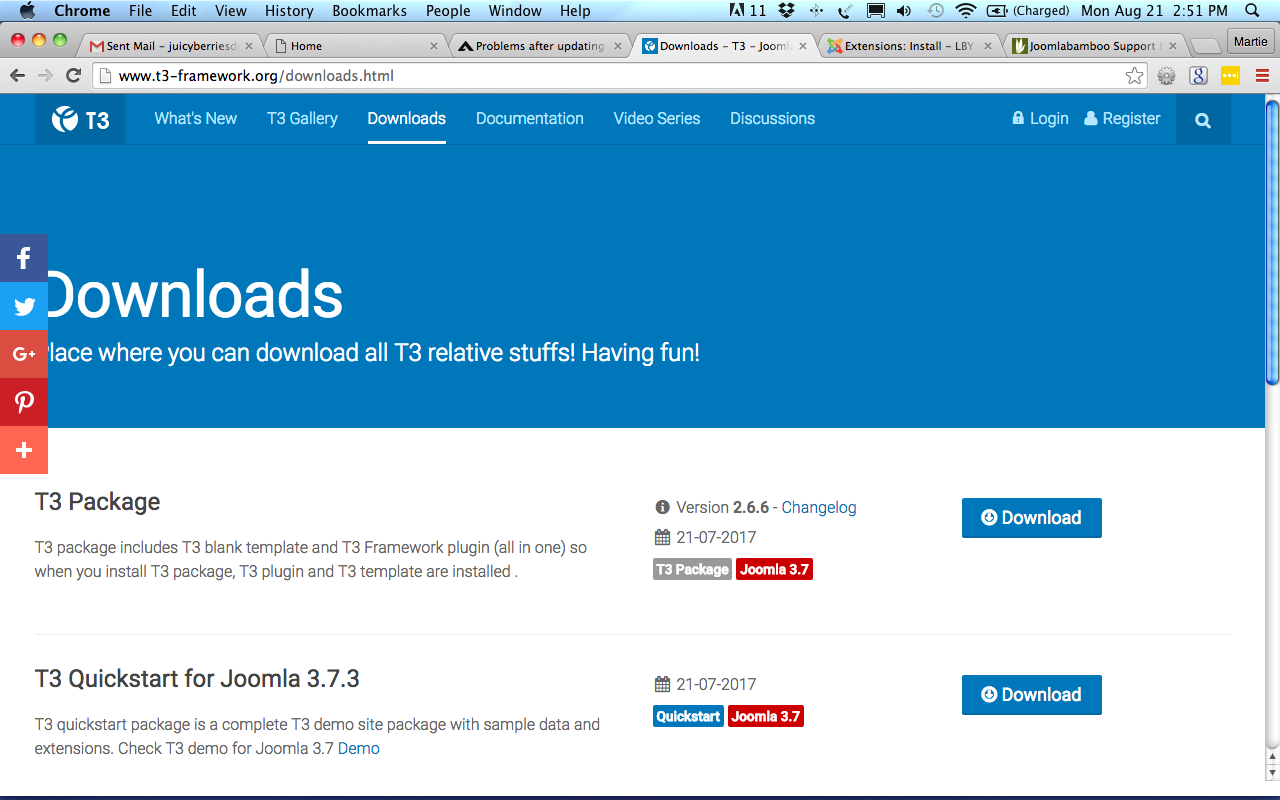1280x800 pixels.
Task: Open the site search magnifier icon
Action: [x=1203, y=120]
